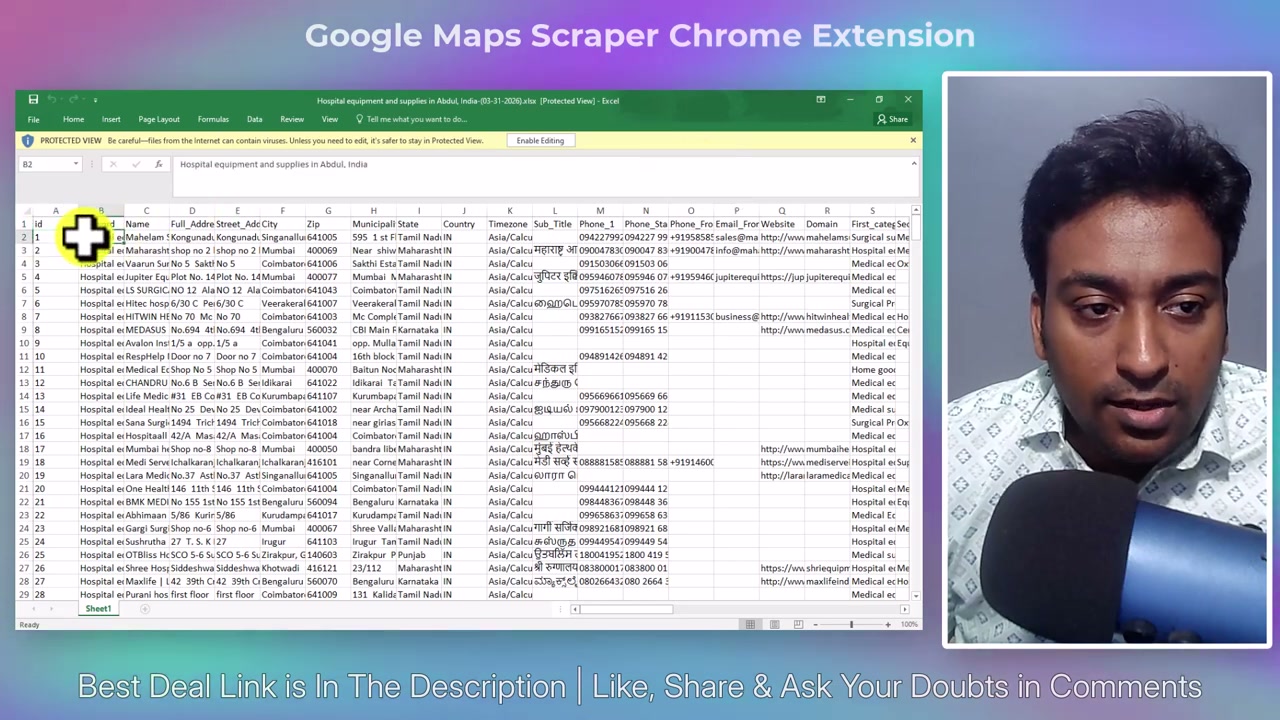1280x720 pixels.
Task: Select column A header
Action: pos(55,211)
